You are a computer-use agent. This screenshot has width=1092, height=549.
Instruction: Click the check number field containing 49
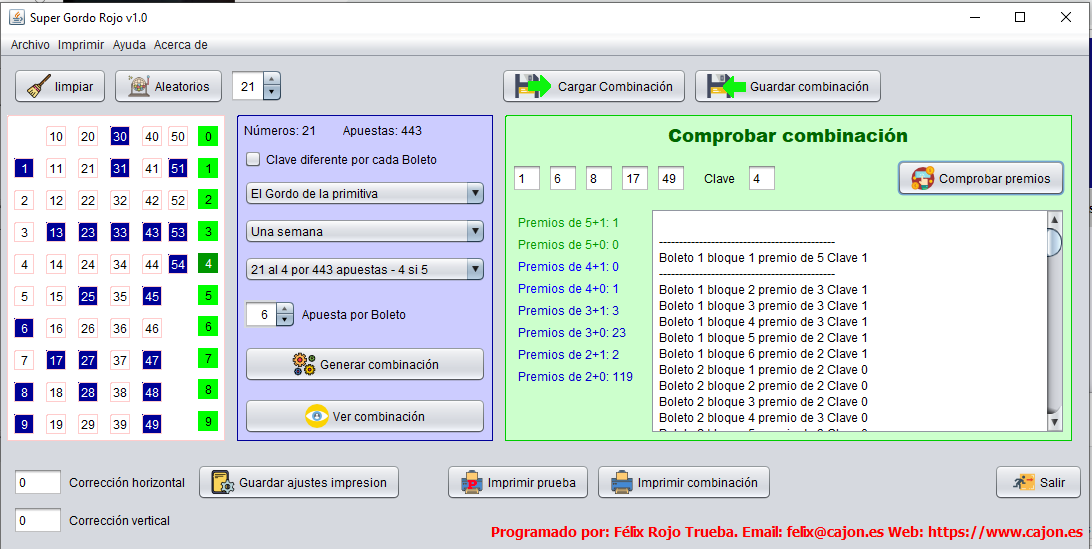(671, 178)
